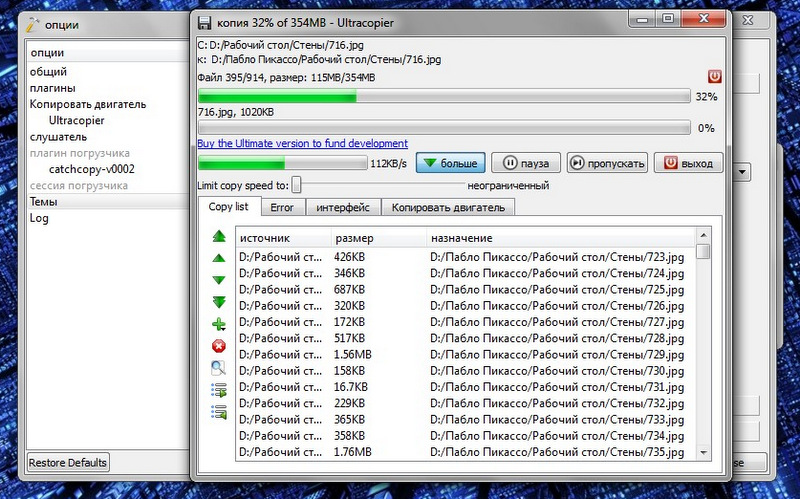Open the Buy the Ultimate version link
800x499 pixels.
coord(303,143)
